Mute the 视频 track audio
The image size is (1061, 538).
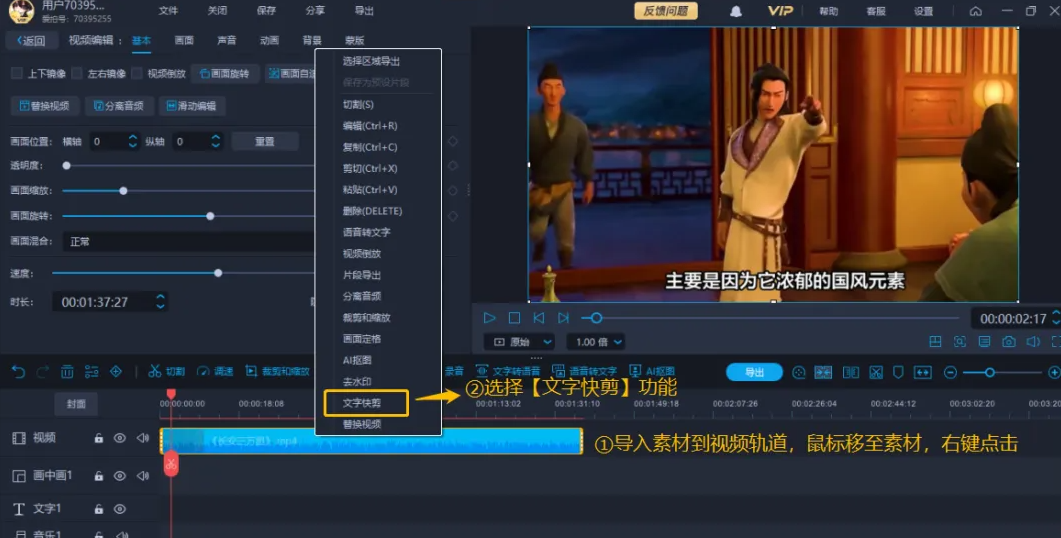pos(142,438)
